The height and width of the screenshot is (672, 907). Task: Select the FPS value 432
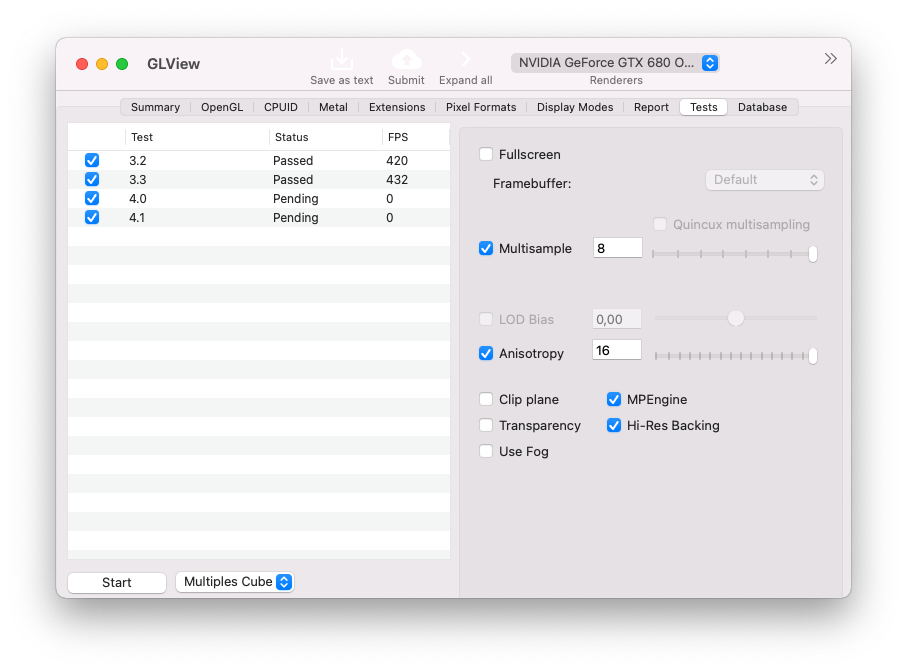click(x=397, y=179)
